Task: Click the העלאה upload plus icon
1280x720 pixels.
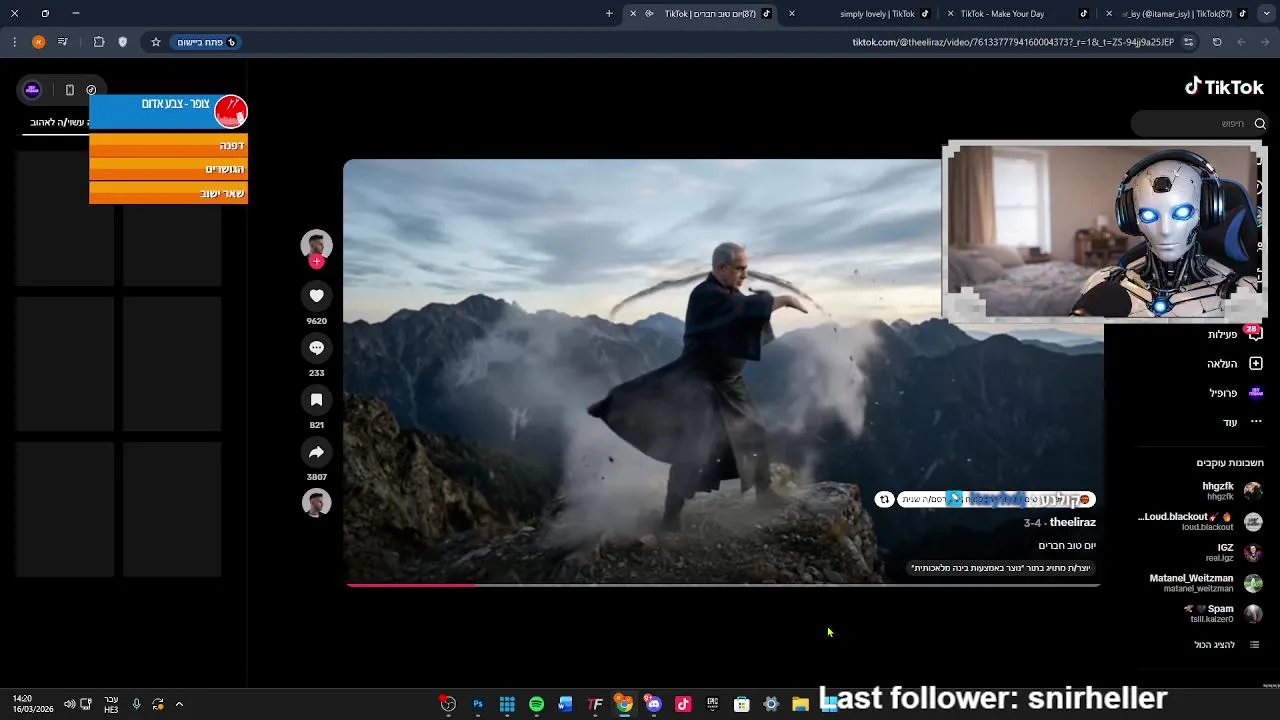Action: coord(1256,364)
